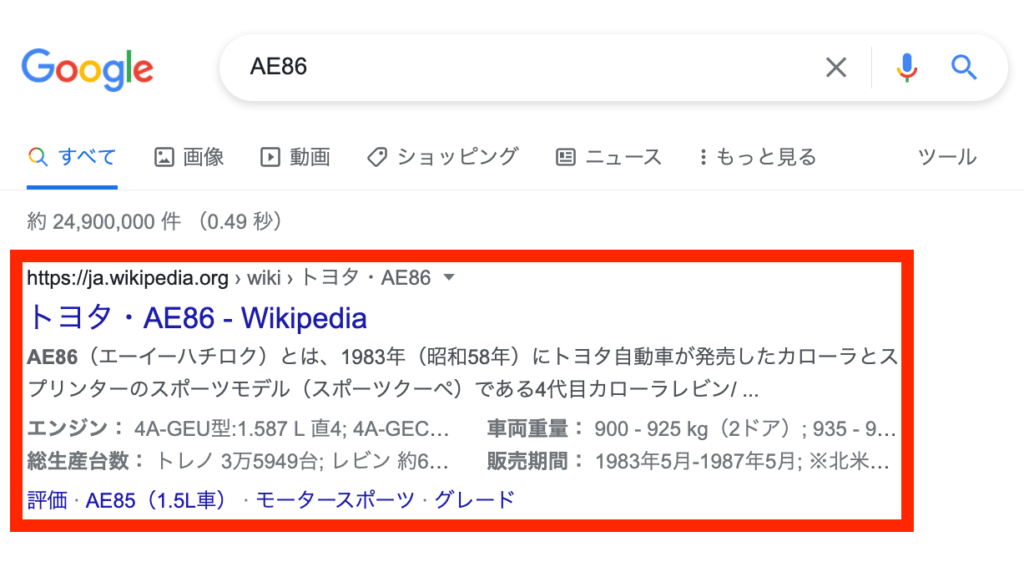Open the モータースポーツ sitelink
The width and height of the screenshot is (1024, 562).
click(335, 499)
